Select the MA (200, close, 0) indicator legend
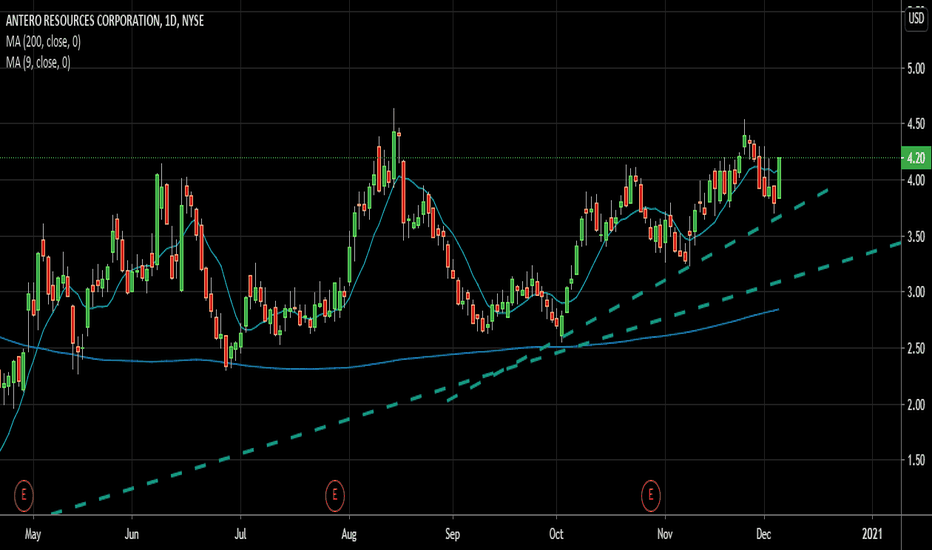932x550 pixels. [43, 42]
